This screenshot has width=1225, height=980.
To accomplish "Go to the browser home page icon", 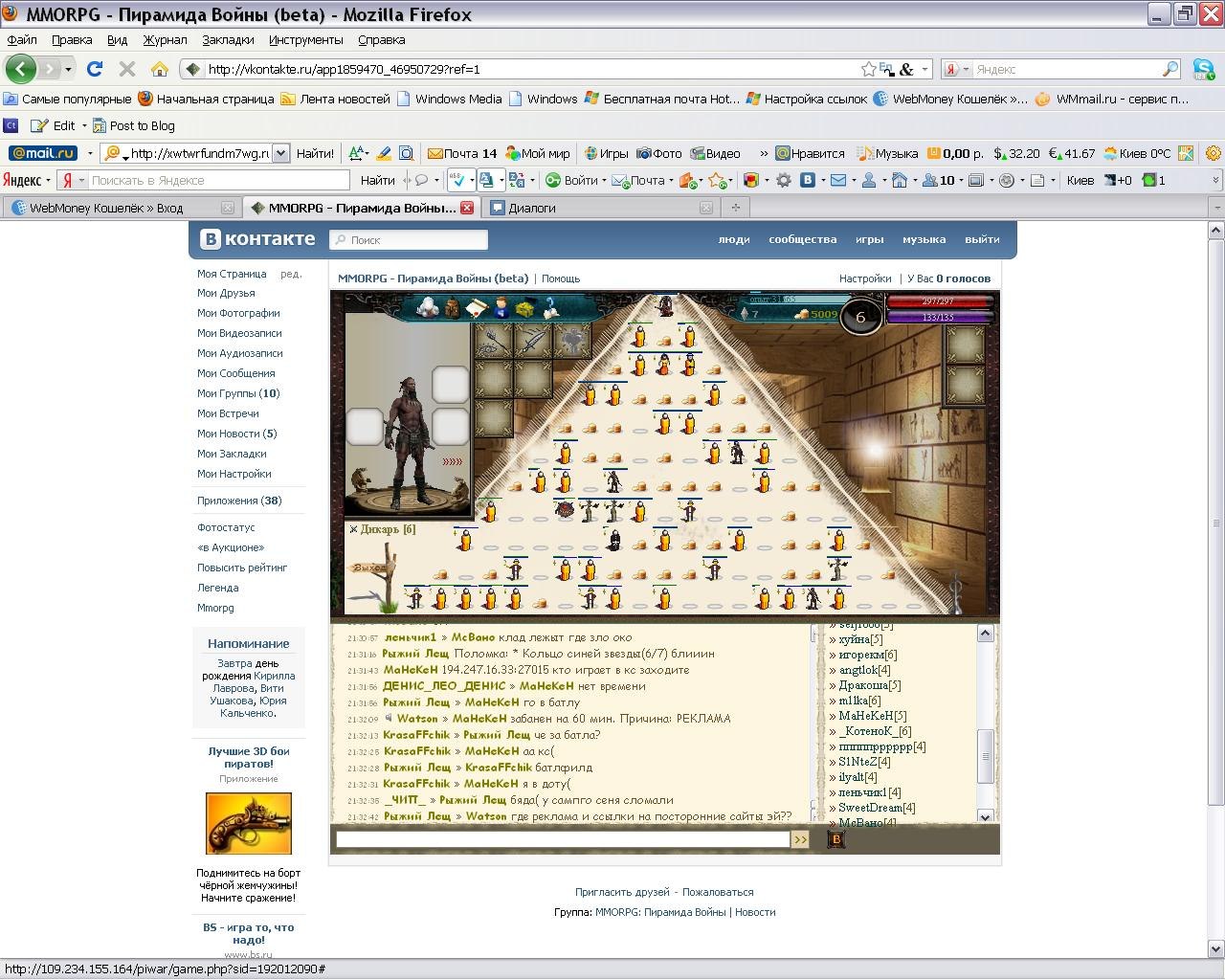I will pyautogui.click(x=160, y=69).
